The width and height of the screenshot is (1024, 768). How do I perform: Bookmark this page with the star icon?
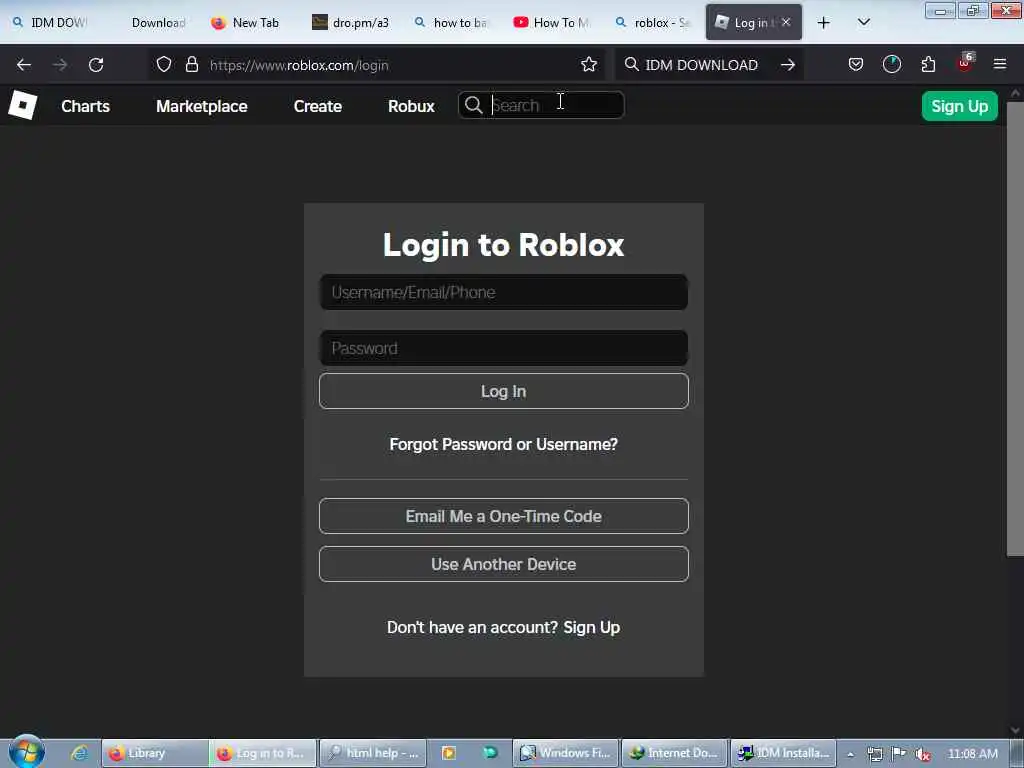click(589, 64)
